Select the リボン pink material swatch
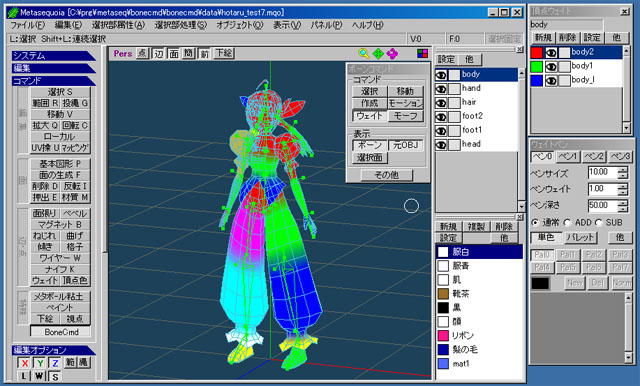Image resolution: width=640 pixels, height=386 pixels. click(x=443, y=336)
